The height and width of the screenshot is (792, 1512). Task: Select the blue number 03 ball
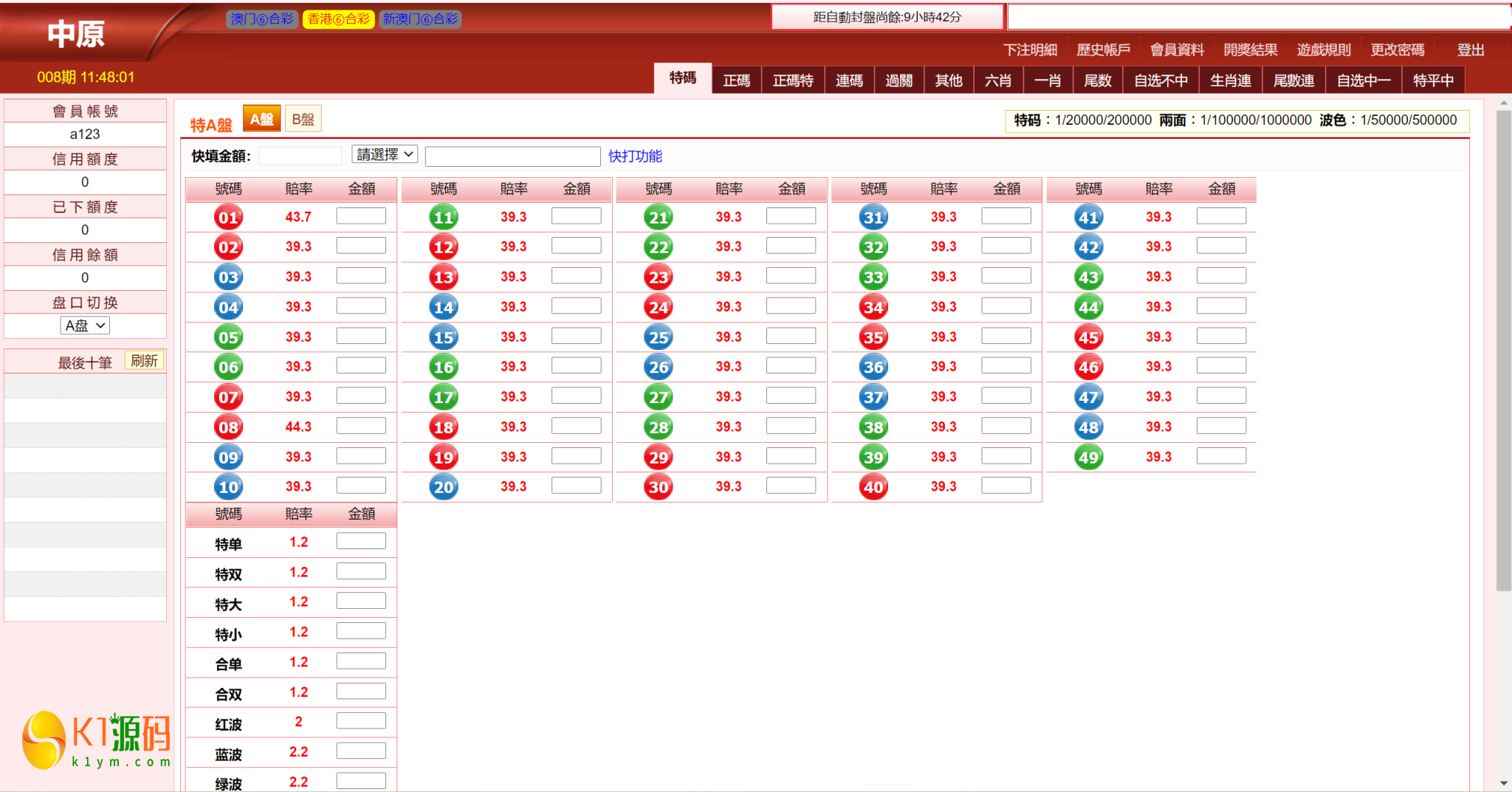click(x=228, y=278)
